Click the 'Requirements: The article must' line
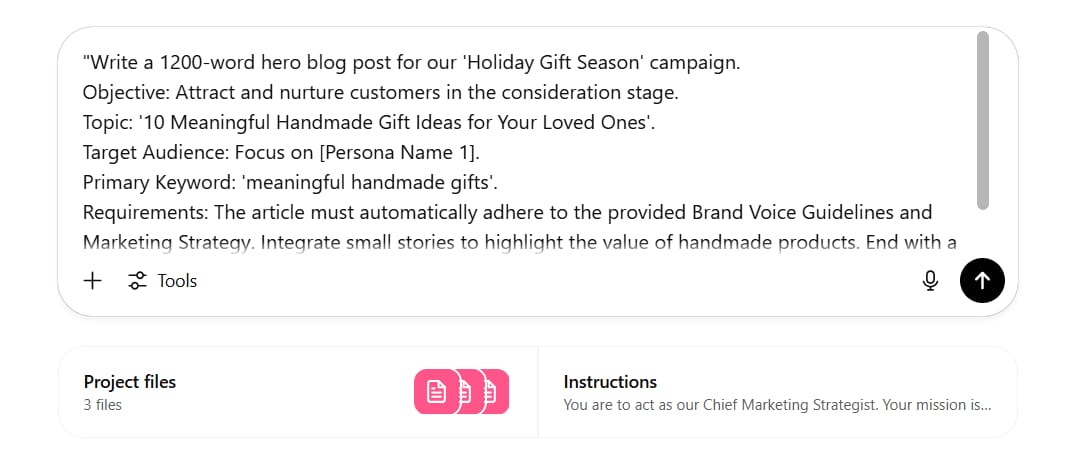This screenshot has width=1078, height=456. [507, 212]
